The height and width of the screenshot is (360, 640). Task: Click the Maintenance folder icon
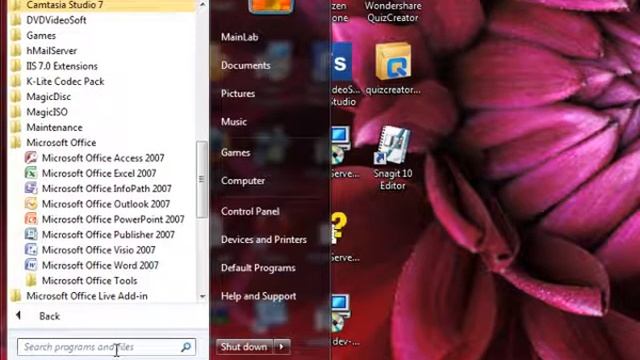point(16,127)
